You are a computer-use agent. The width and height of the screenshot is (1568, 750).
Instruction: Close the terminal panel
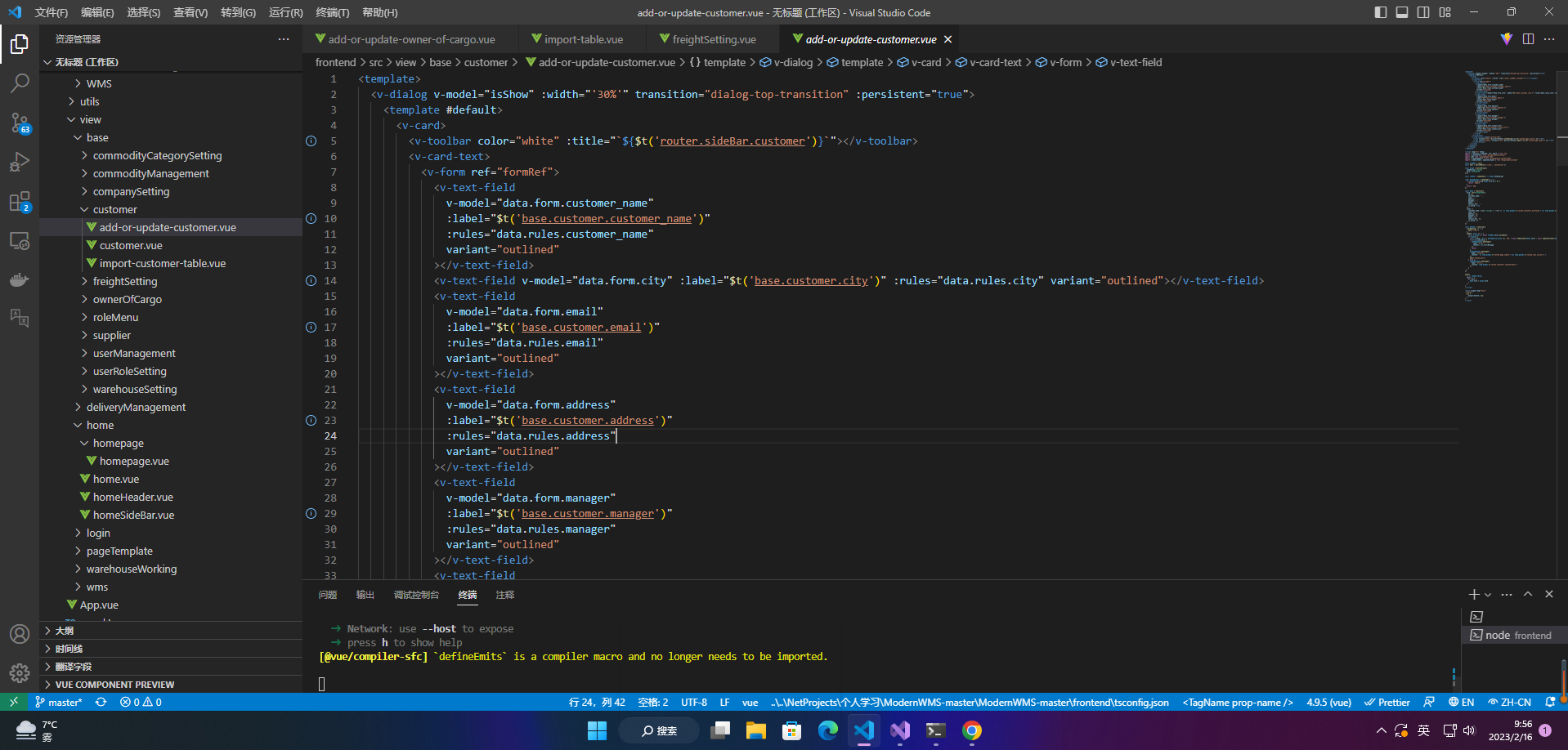1549,595
